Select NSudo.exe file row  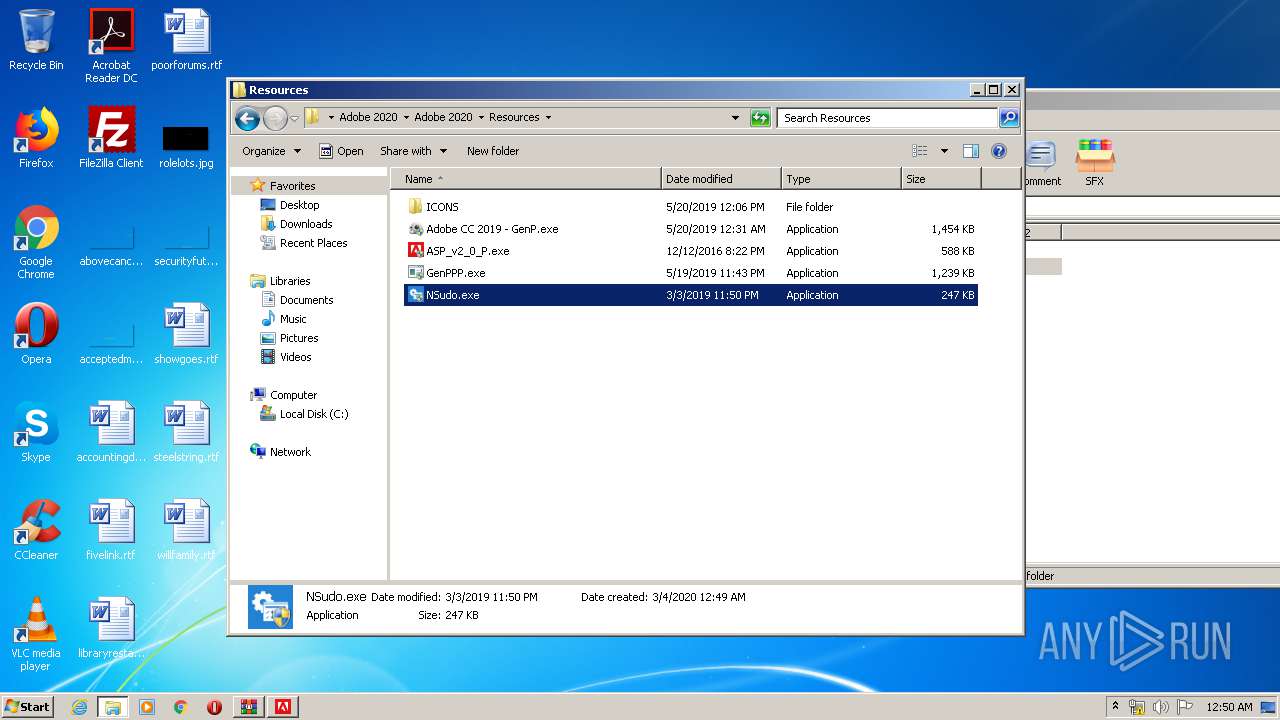690,295
